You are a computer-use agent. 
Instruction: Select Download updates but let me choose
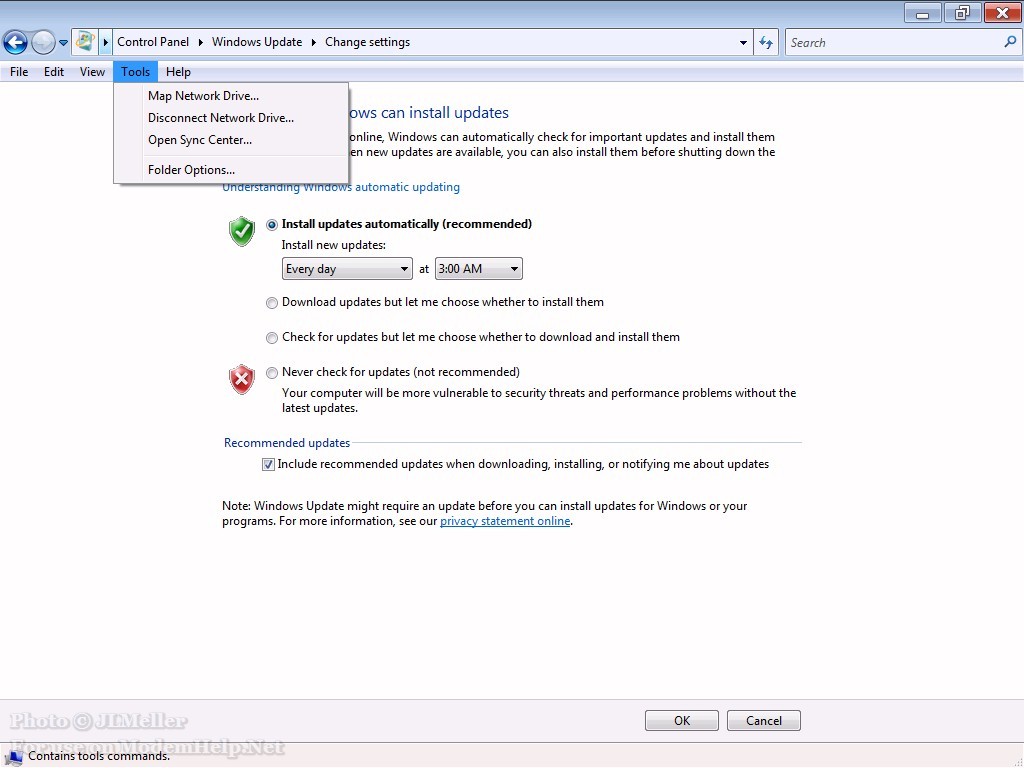pyautogui.click(x=272, y=303)
